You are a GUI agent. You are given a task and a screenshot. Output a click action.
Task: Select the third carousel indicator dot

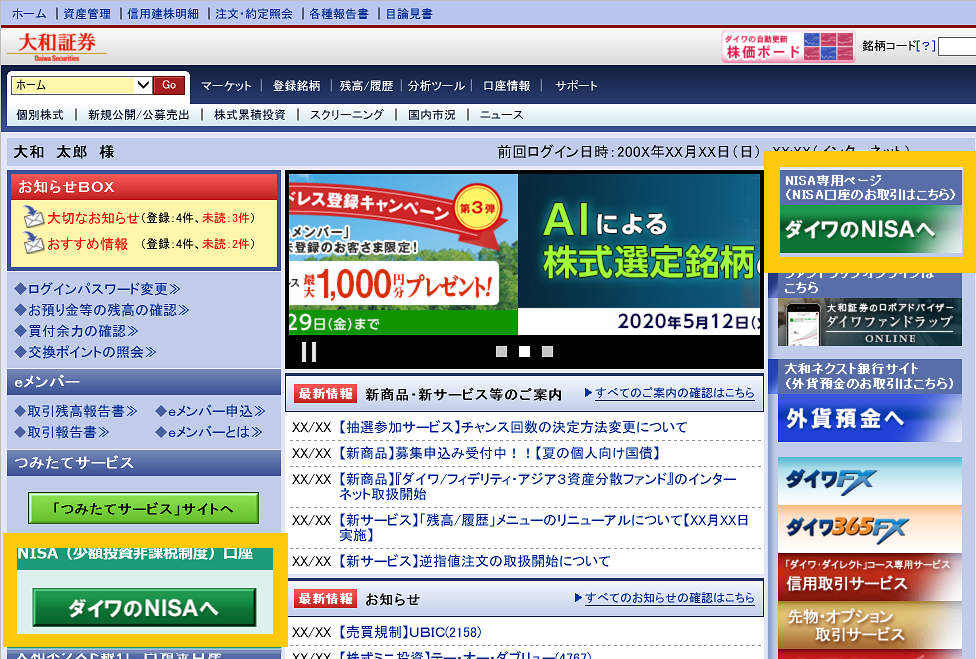coord(547,351)
